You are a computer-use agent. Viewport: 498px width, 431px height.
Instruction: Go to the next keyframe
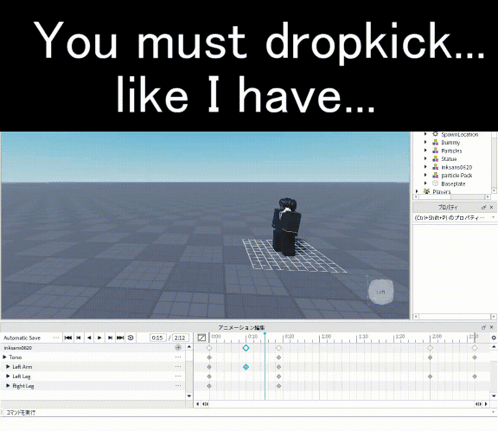[x=110, y=338]
